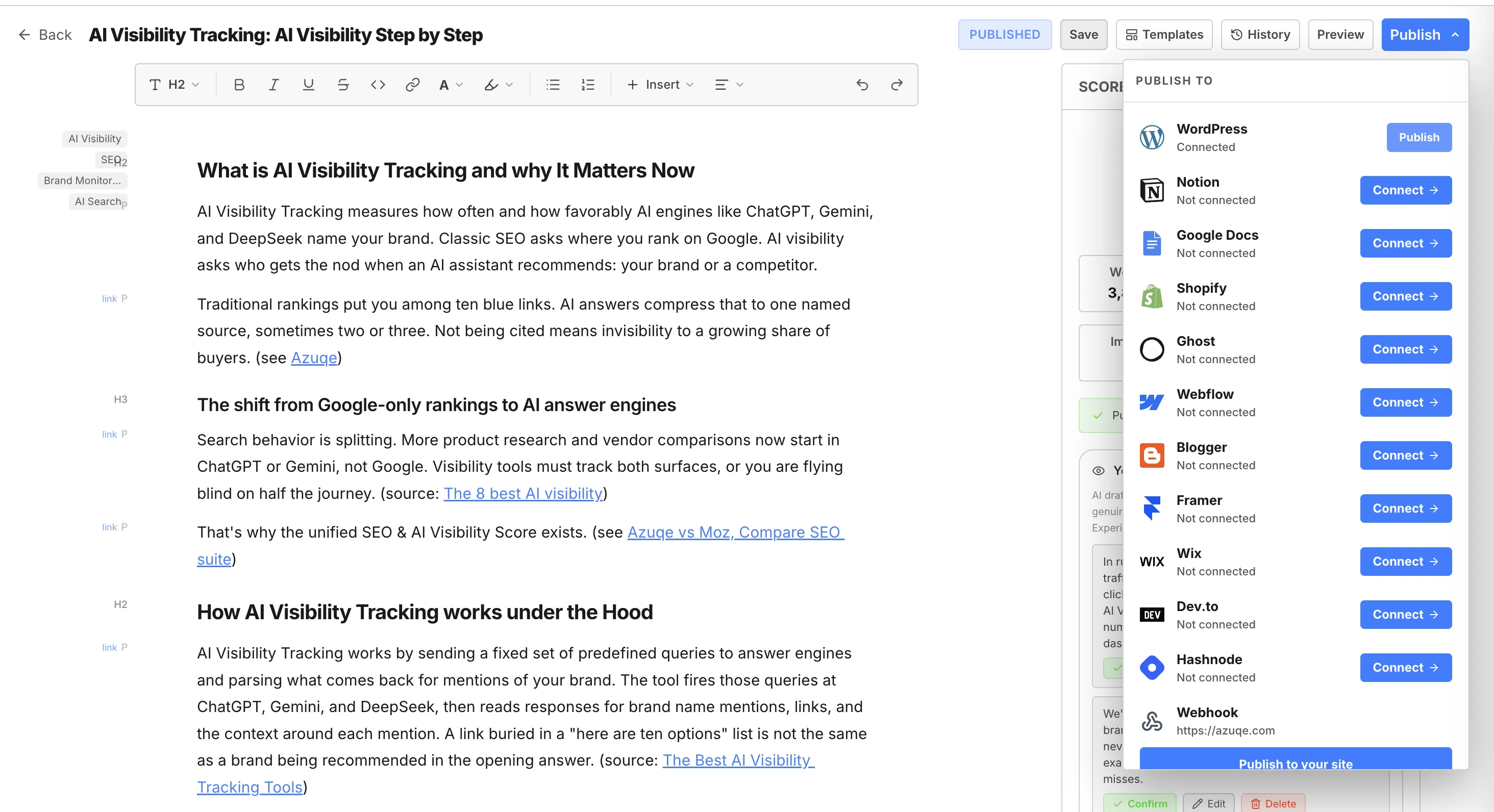
Task: Open the article History
Action: 1260,35
